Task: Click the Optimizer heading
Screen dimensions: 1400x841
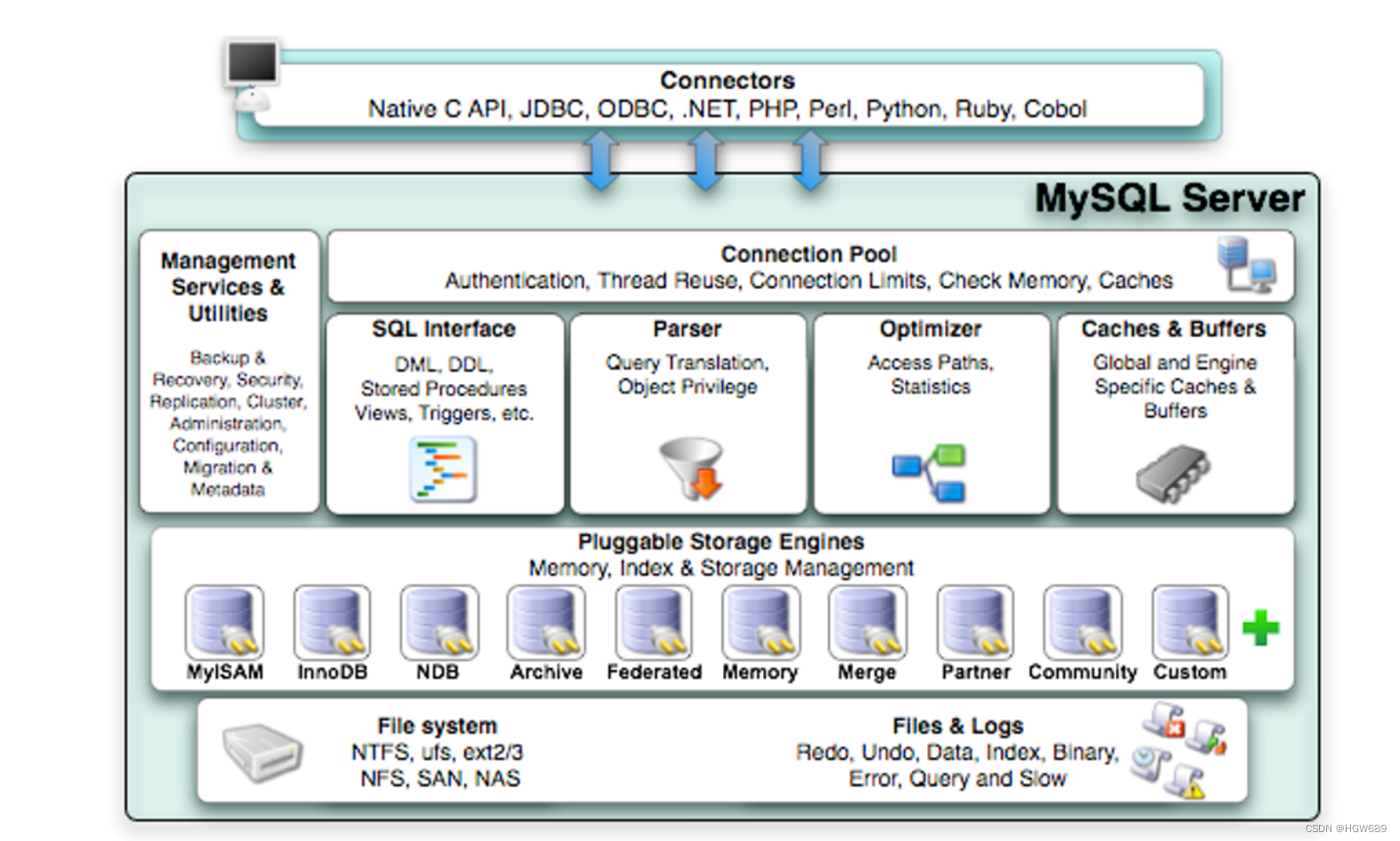Action: pos(931,329)
